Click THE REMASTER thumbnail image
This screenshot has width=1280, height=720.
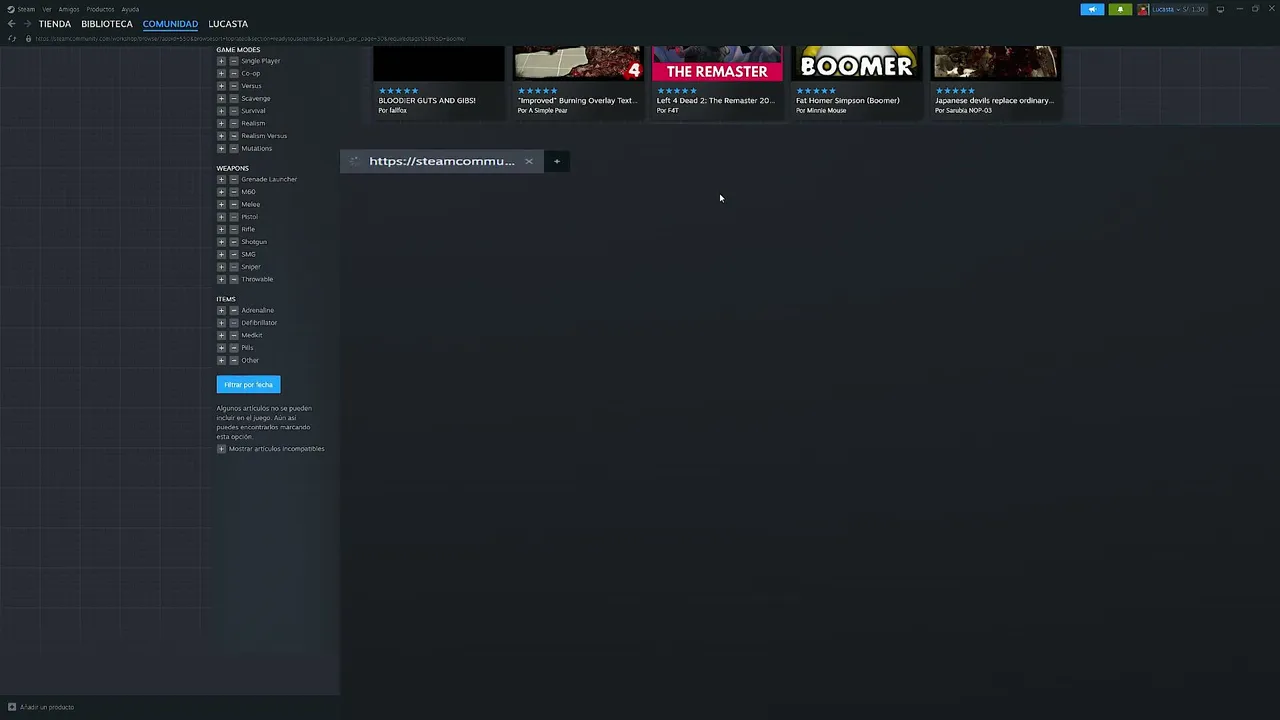tap(717, 63)
